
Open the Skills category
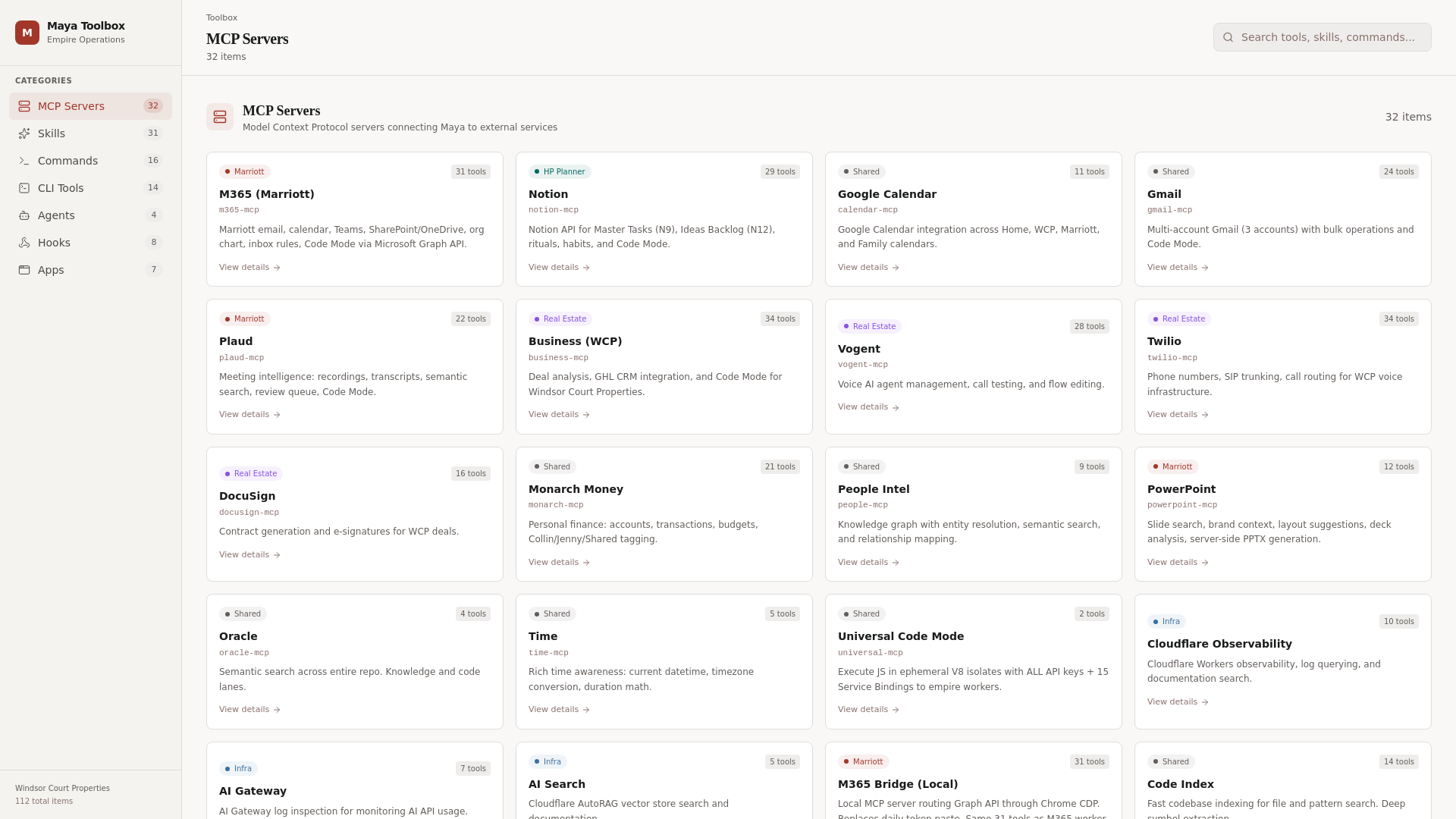coord(90,133)
